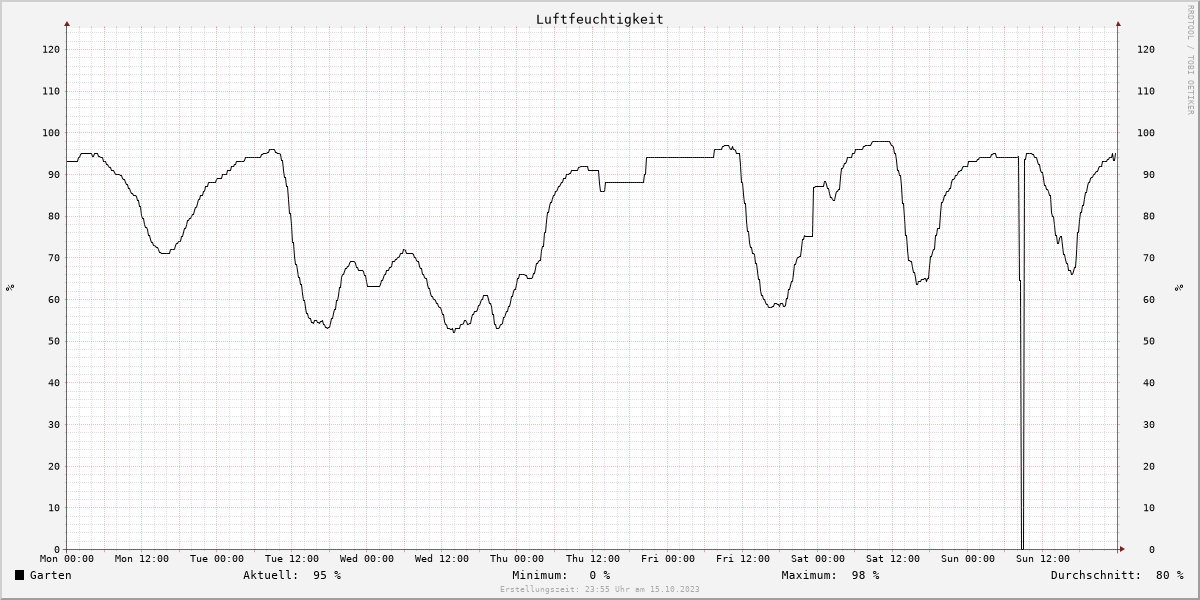Click the black Garten legend color square
This screenshot has height=600, width=1200.
click(x=19, y=575)
